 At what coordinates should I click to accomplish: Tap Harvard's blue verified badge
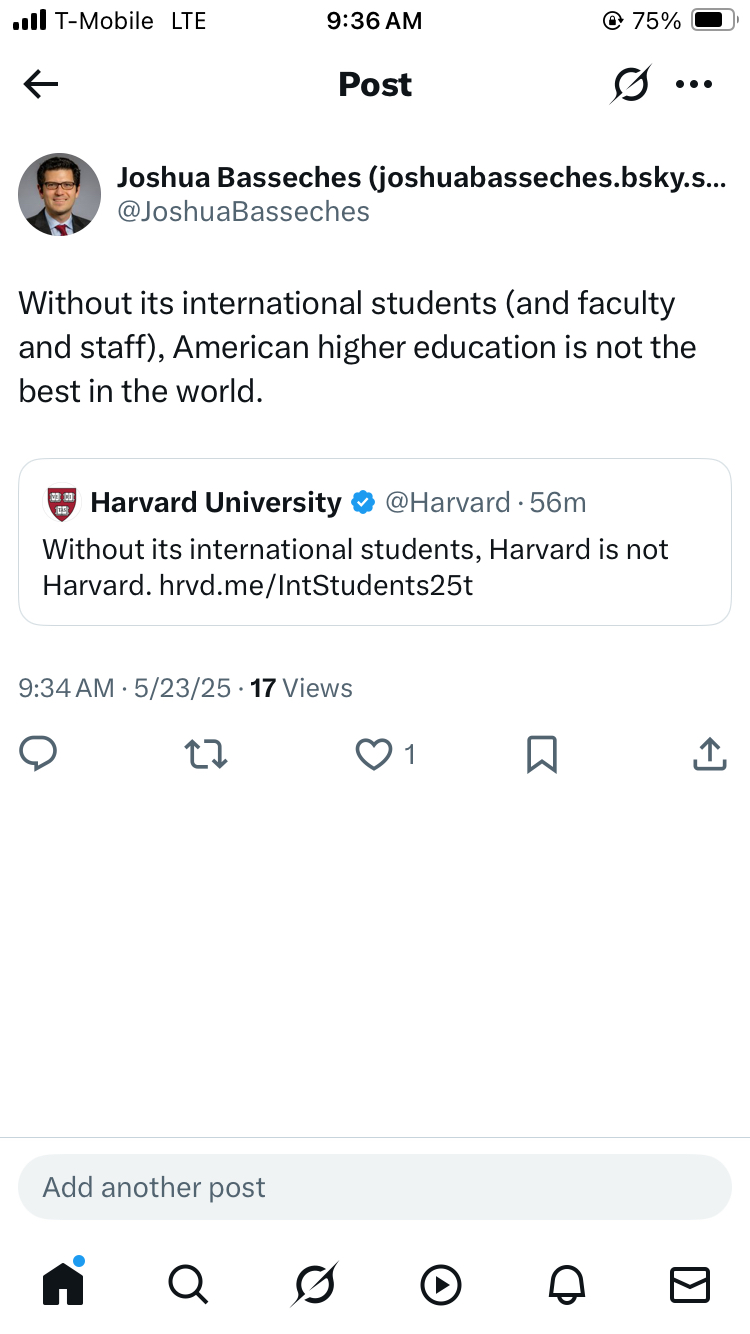[363, 503]
